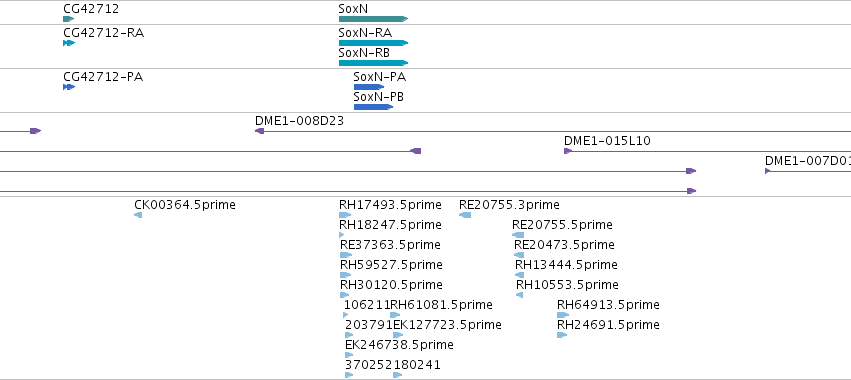This screenshot has width=851, height=380.
Task: Open the EK246738.5prime feature label
Action: [x=399, y=345]
